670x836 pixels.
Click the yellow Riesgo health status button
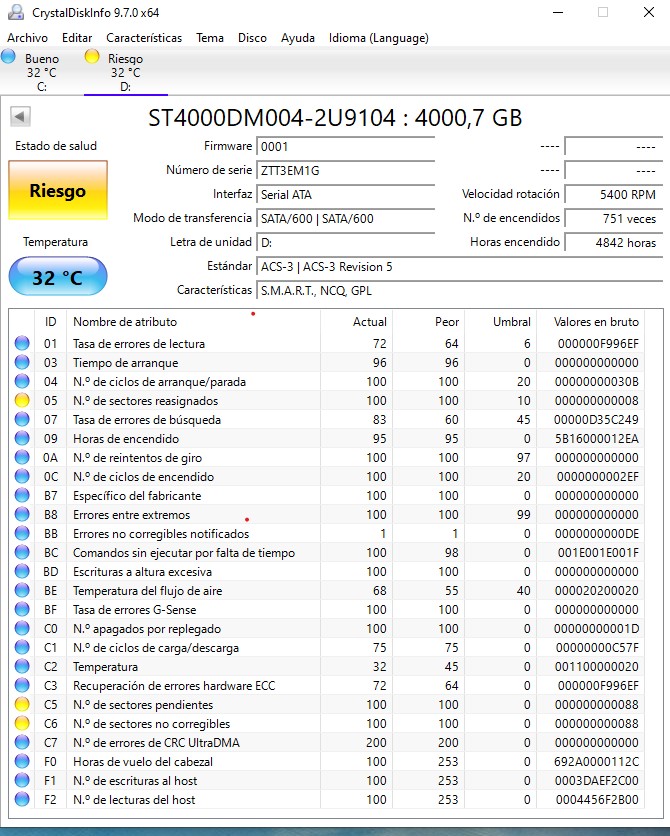click(58, 190)
